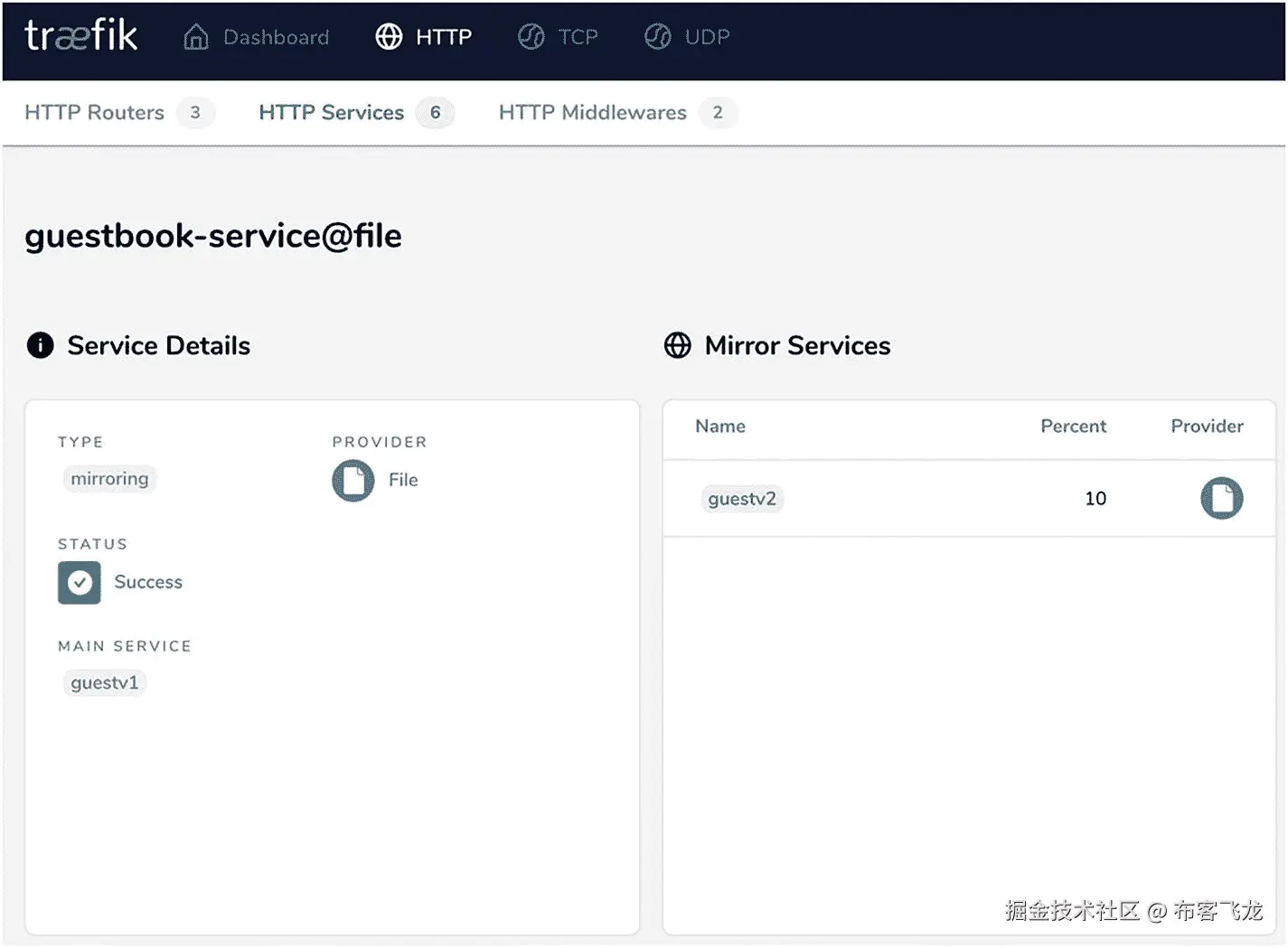Image resolution: width=1288 pixels, height=948 pixels.
Task: Open the TCP section
Action: point(578,37)
